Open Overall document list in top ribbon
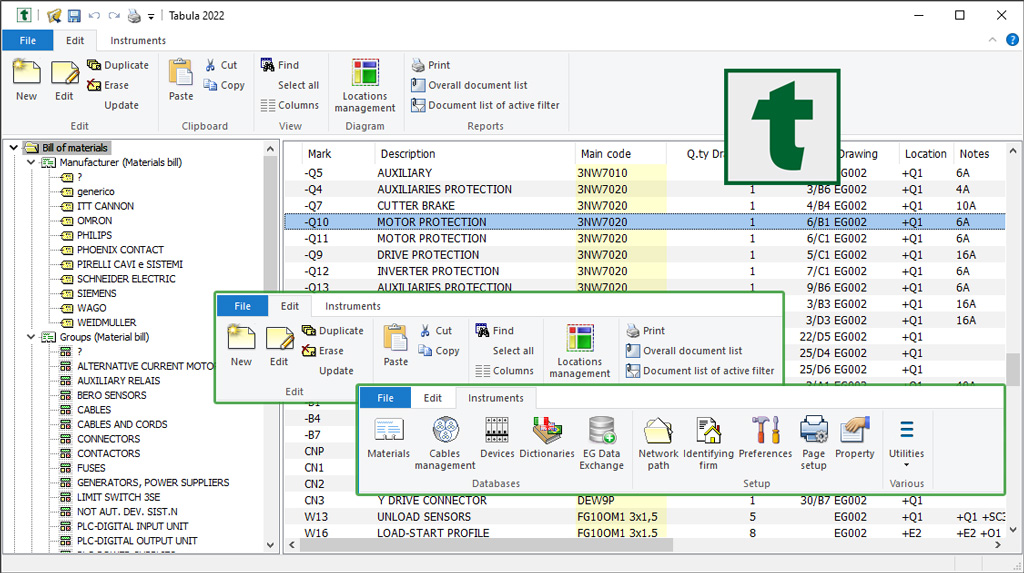This screenshot has width=1024, height=573. pyautogui.click(x=470, y=85)
